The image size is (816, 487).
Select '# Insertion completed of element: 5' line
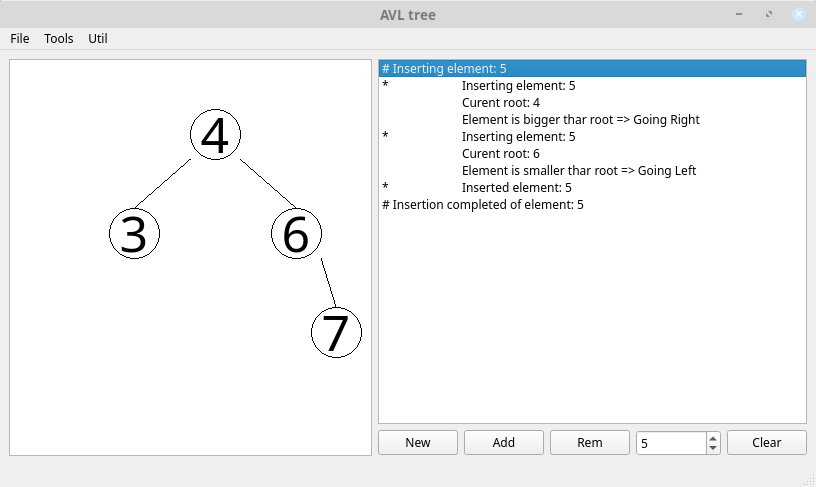482,205
